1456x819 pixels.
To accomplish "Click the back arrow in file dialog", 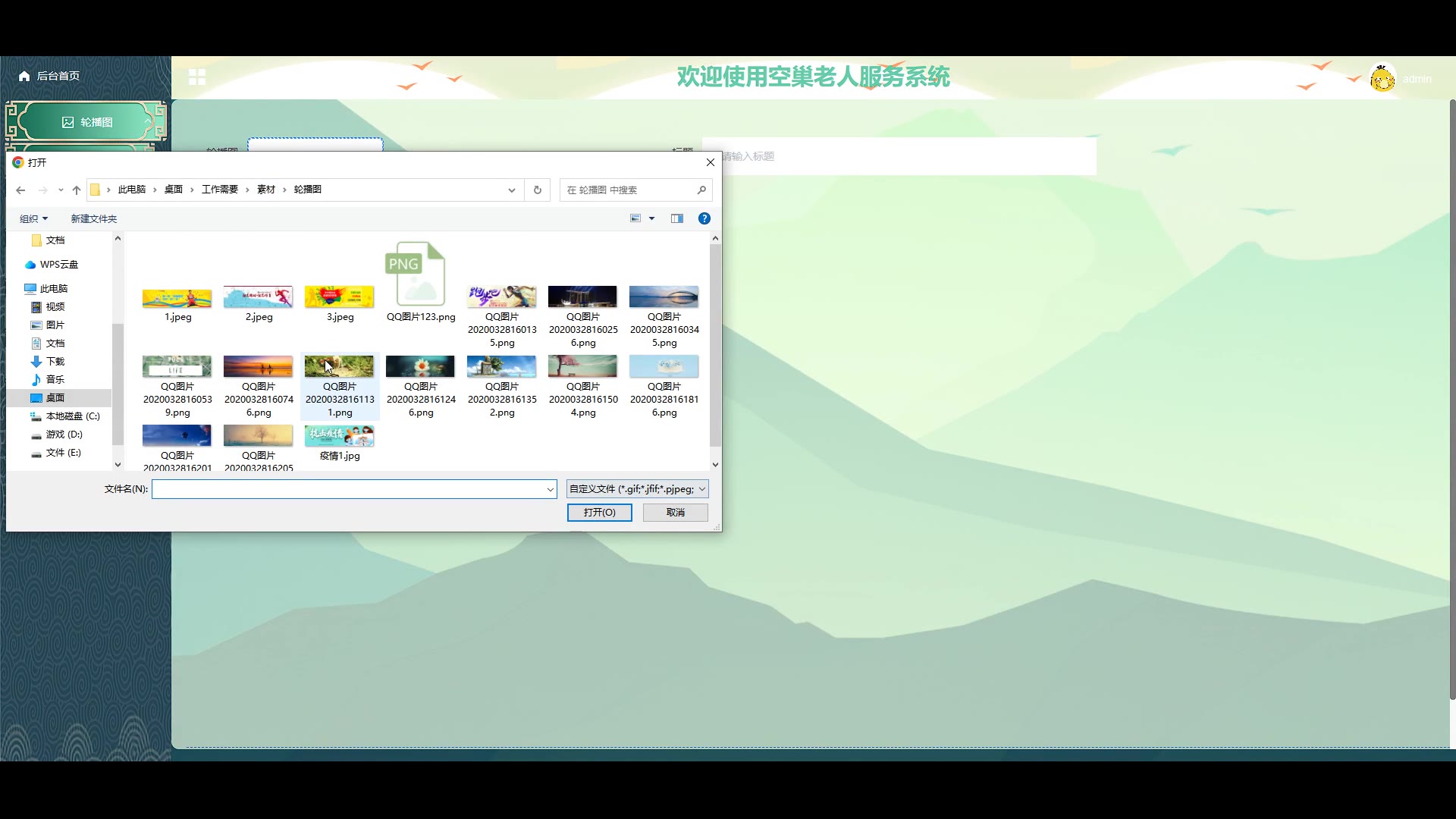I will tap(20, 190).
